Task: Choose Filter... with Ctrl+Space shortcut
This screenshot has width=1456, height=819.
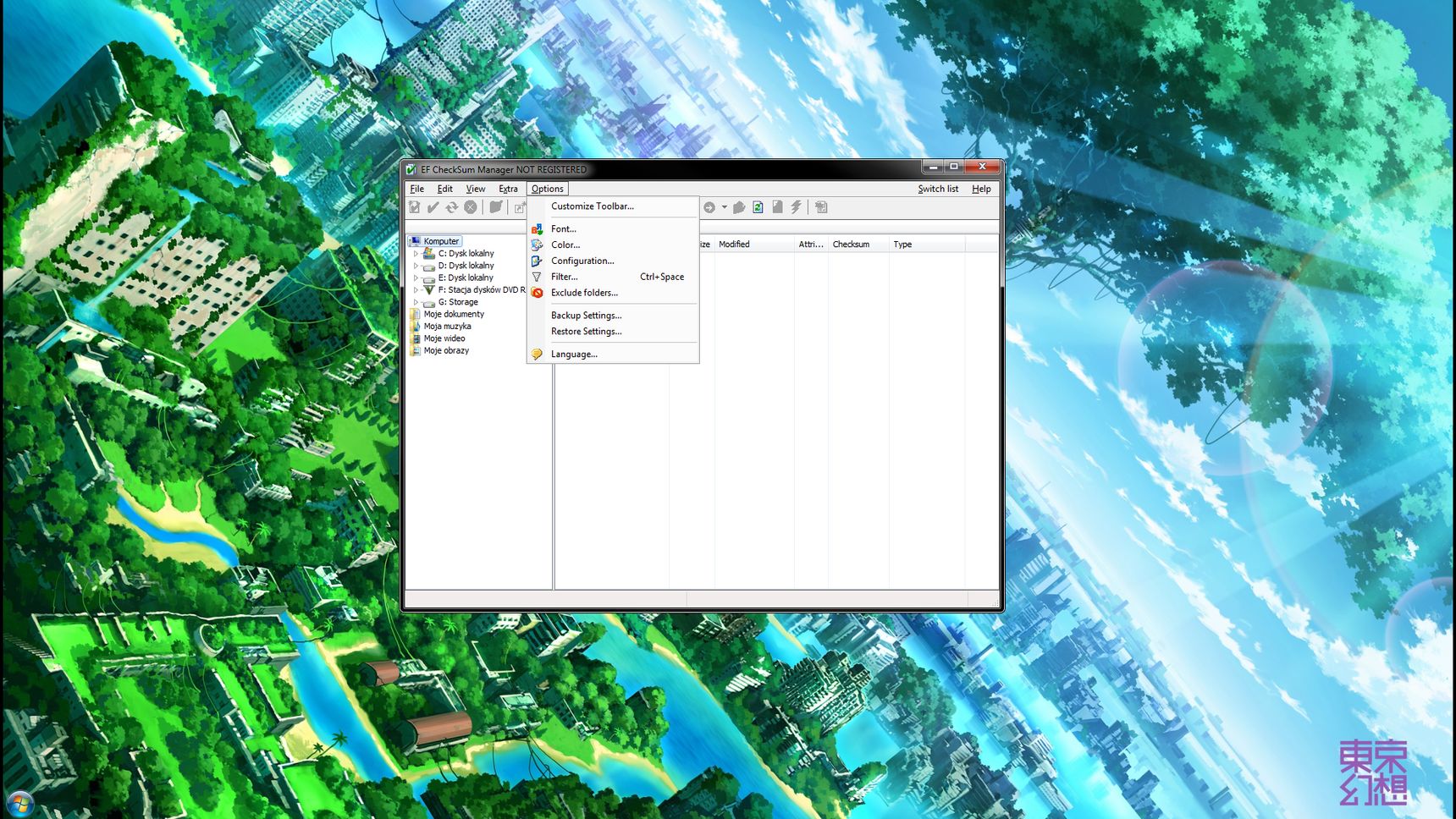Action: click(x=613, y=277)
